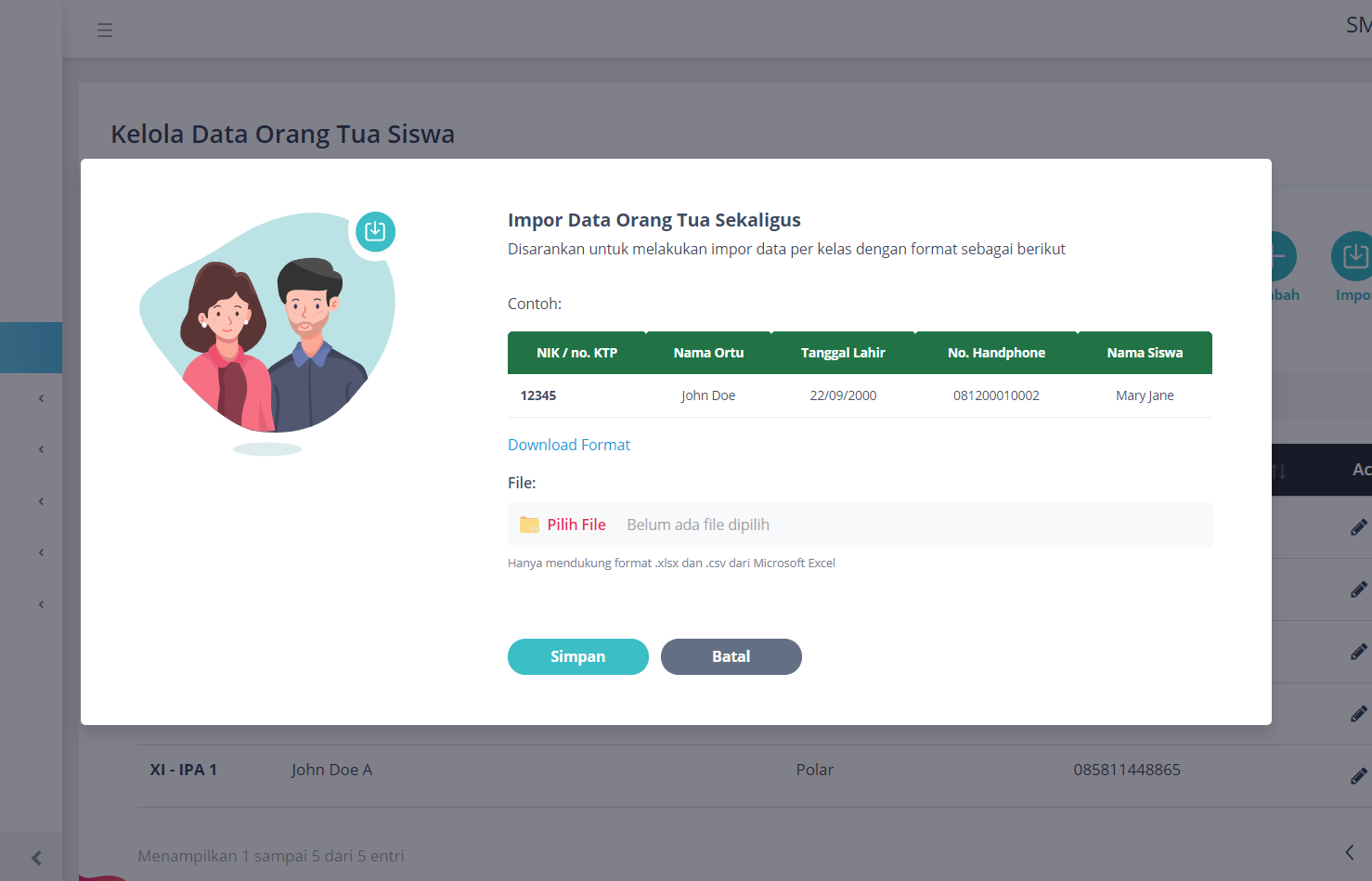Cancel the import with Batal button
Screen dimensions: 1372x881
point(731,656)
